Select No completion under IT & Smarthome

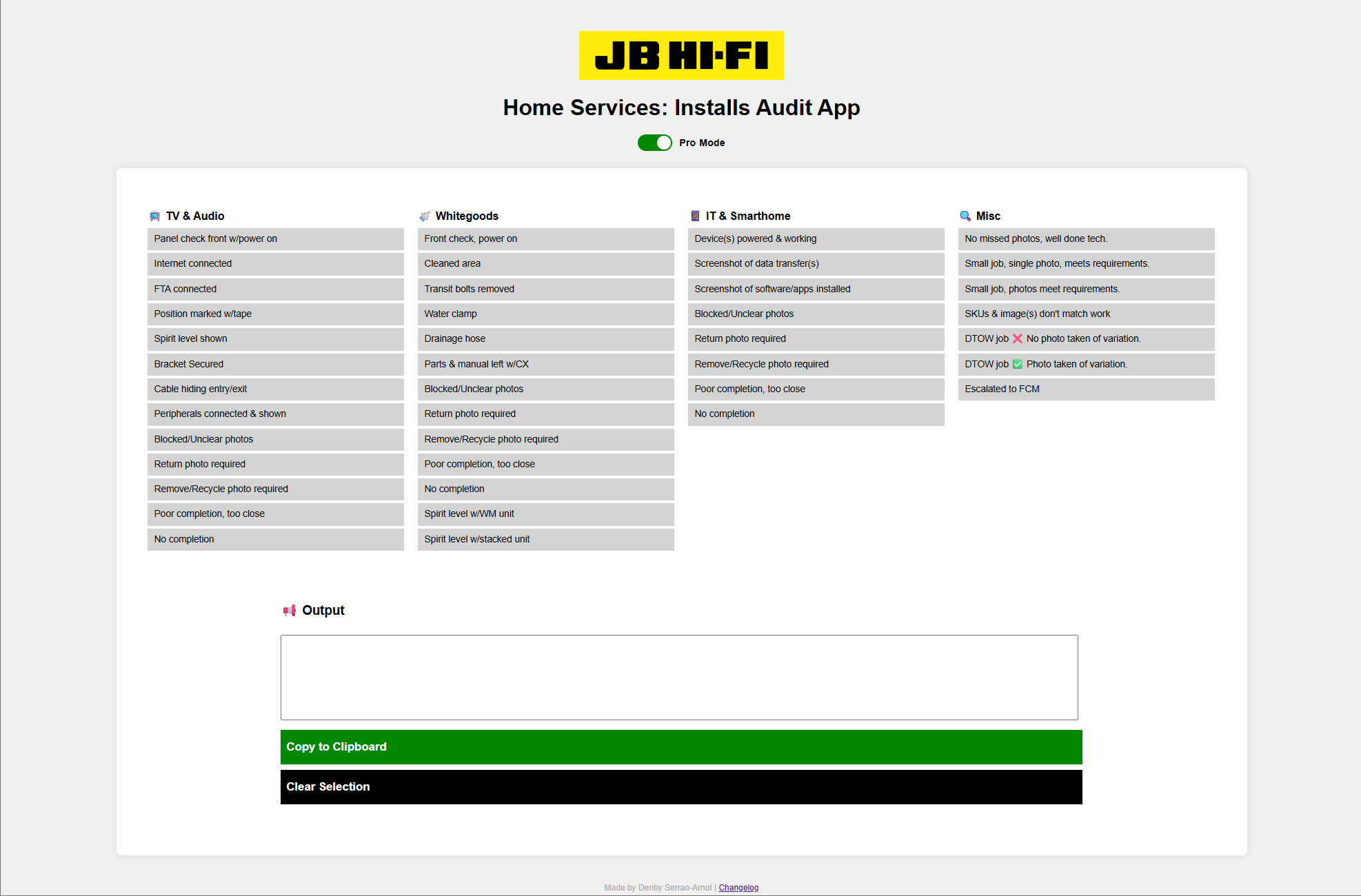pyautogui.click(x=816, y=414)
